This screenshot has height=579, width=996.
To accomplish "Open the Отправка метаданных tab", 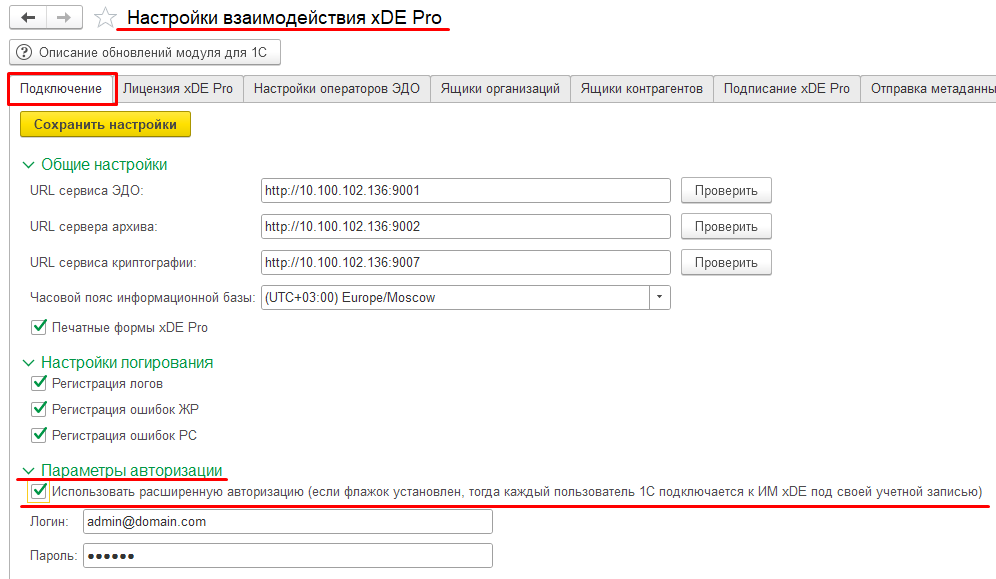I will pos(928,88).
